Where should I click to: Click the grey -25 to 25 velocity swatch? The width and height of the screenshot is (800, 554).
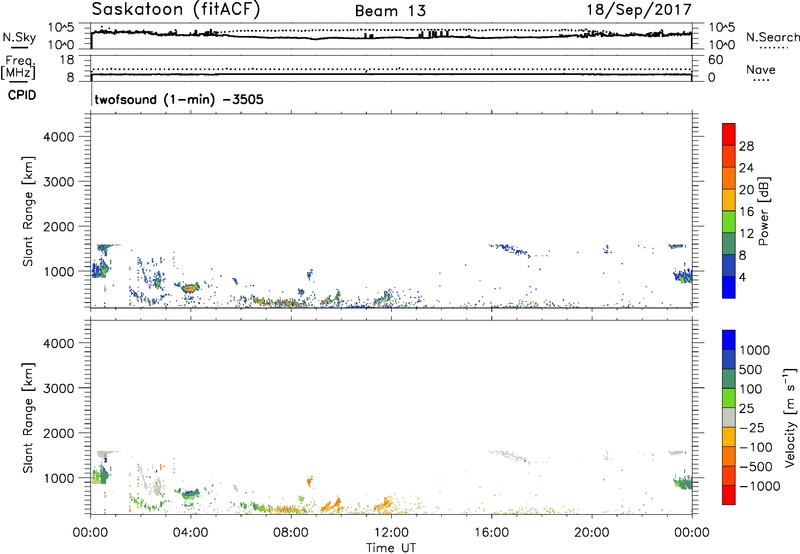[x=729, y=417]
